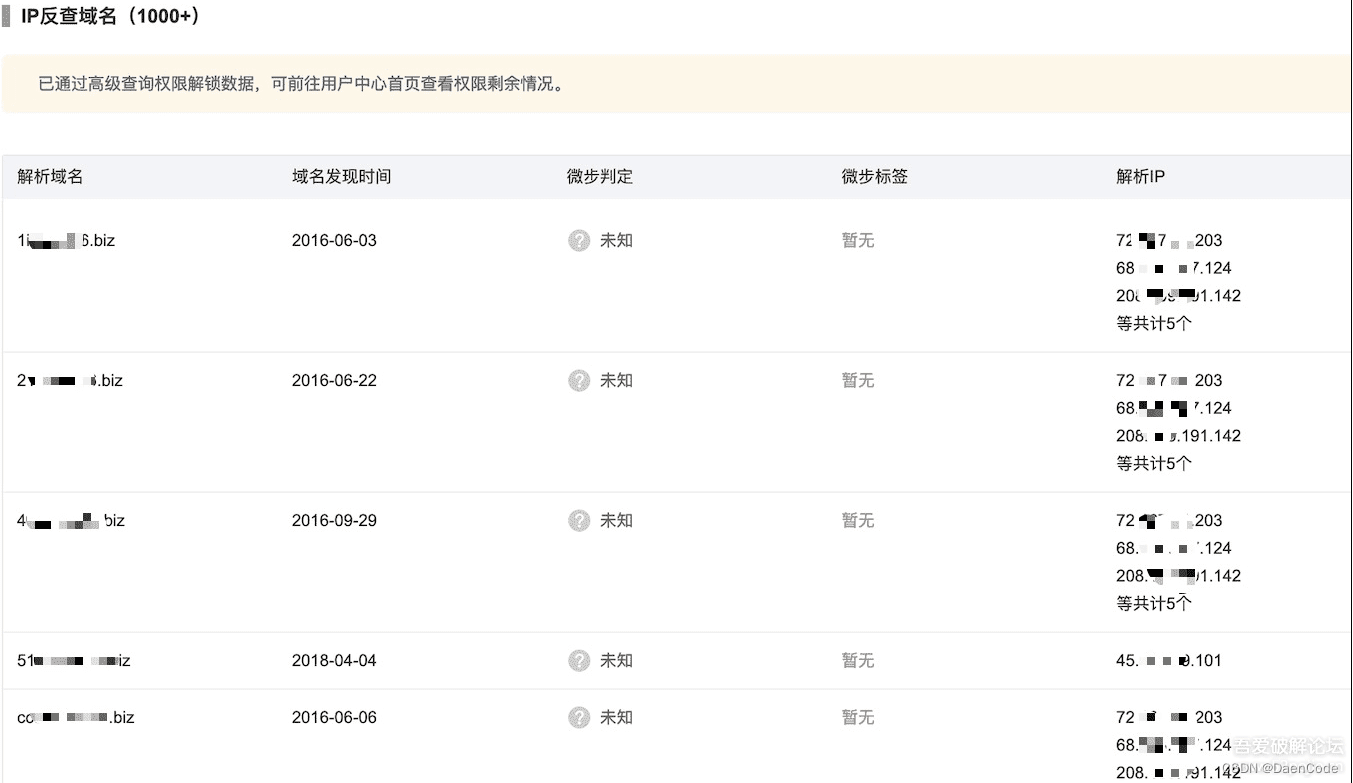Open the domain found on 2018-04-04
Image resolution: width=1353 pixels, height=783 pixels.
pyautogui.click(x=74, y=660)
